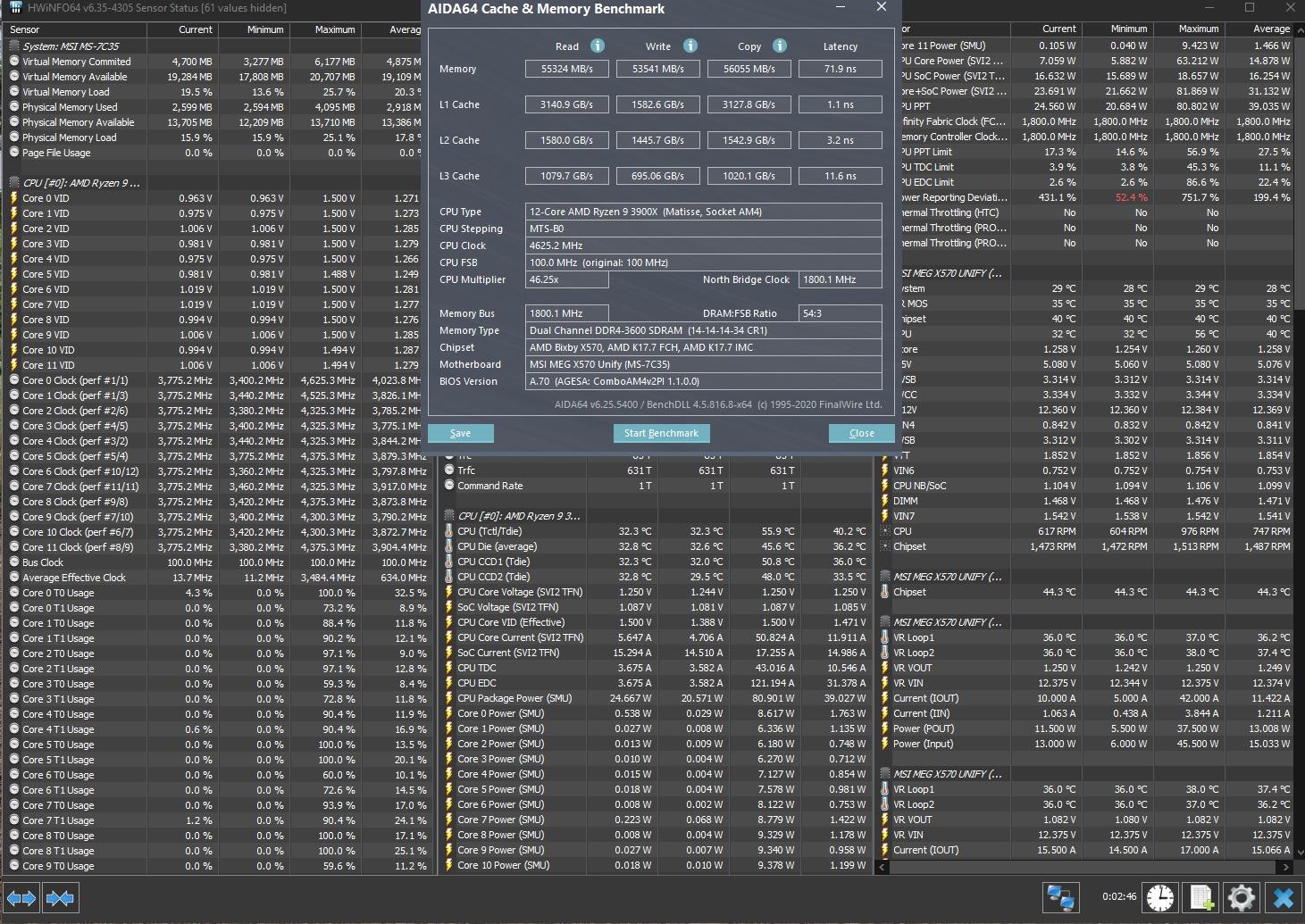Click the lightning icon of CPU TDC row

(449, 668)
